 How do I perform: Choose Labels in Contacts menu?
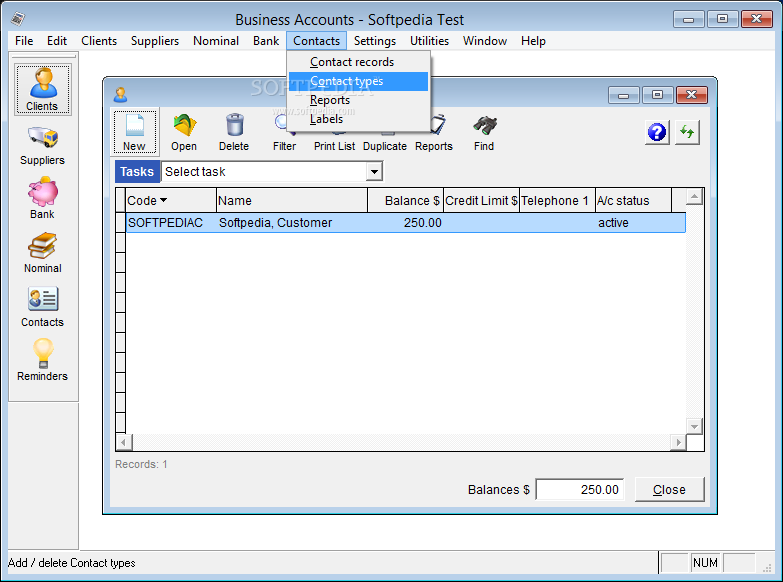point(358,119)
